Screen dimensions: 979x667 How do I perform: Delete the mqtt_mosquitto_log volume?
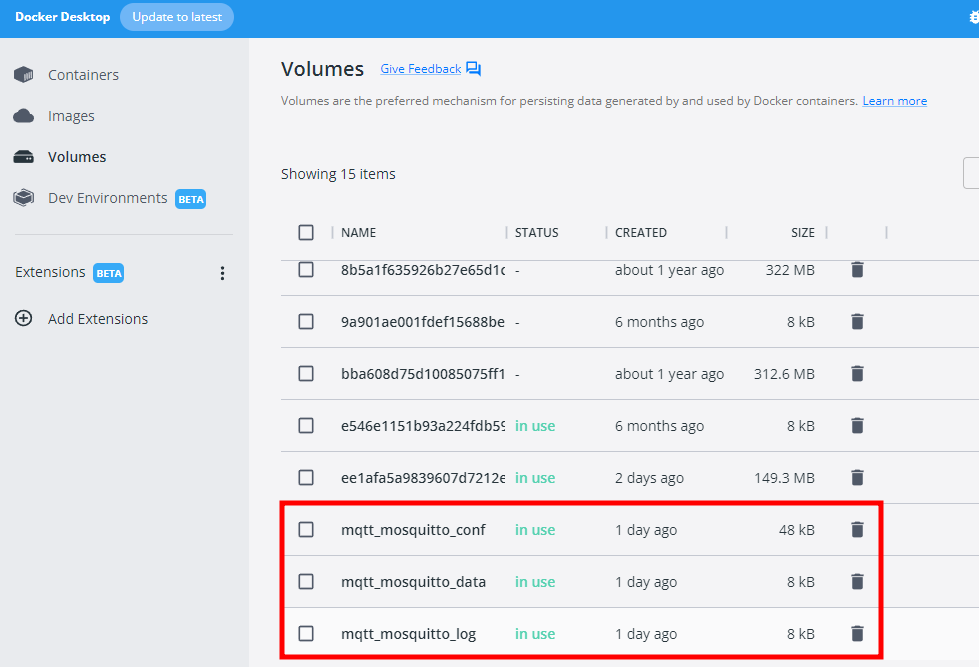click(857, 633)
